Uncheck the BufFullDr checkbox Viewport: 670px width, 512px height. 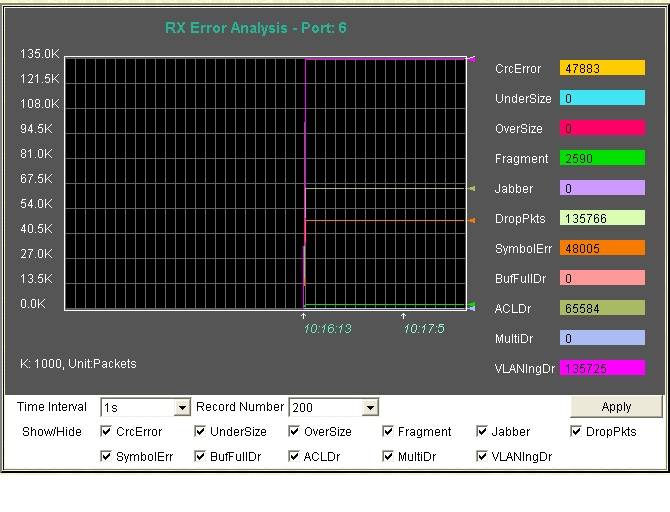click(200, 457)
